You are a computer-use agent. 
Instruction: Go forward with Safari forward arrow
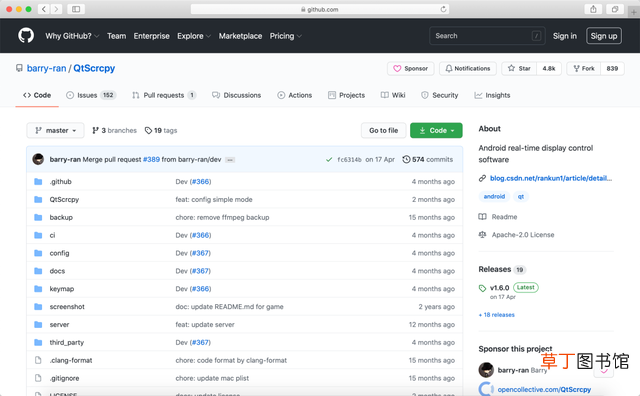click(x=56, y=9)
